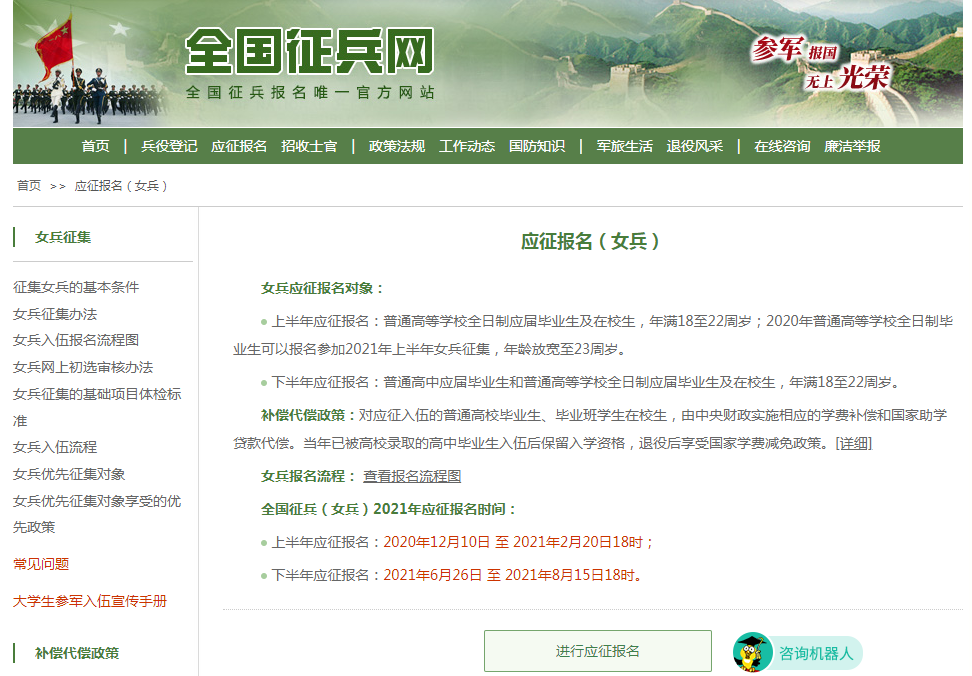Open the 廉洁举报 navigation item
This screenshot has width=972, height=676.
pos(852,146)
